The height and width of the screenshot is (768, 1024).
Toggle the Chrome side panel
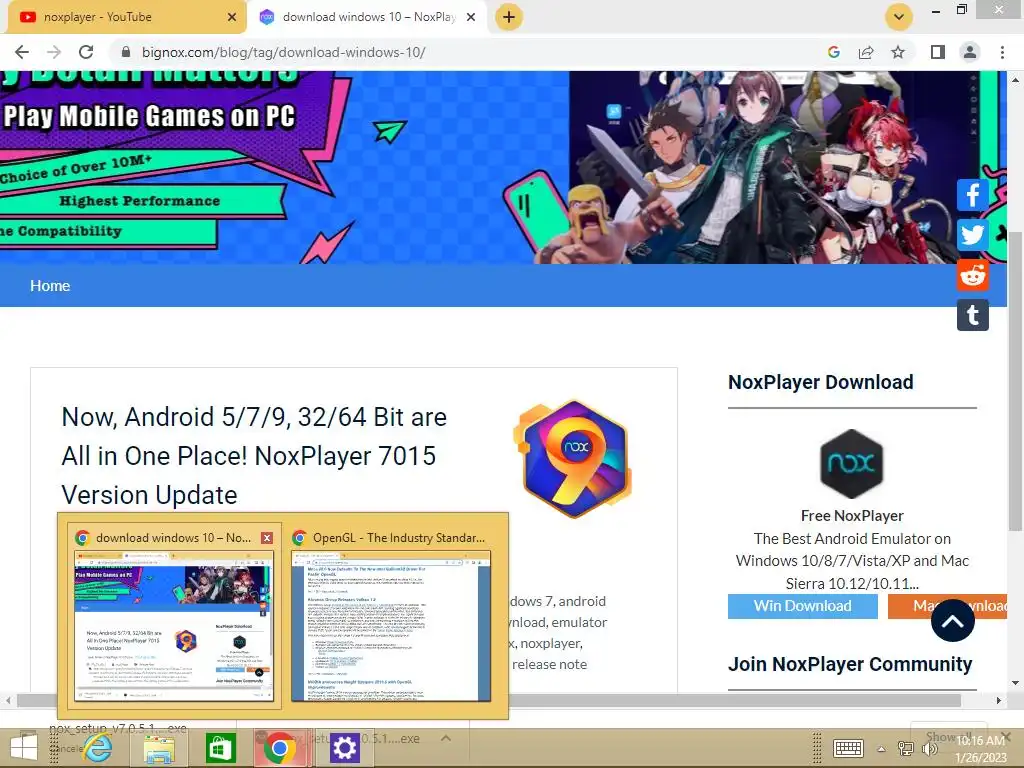938,52
